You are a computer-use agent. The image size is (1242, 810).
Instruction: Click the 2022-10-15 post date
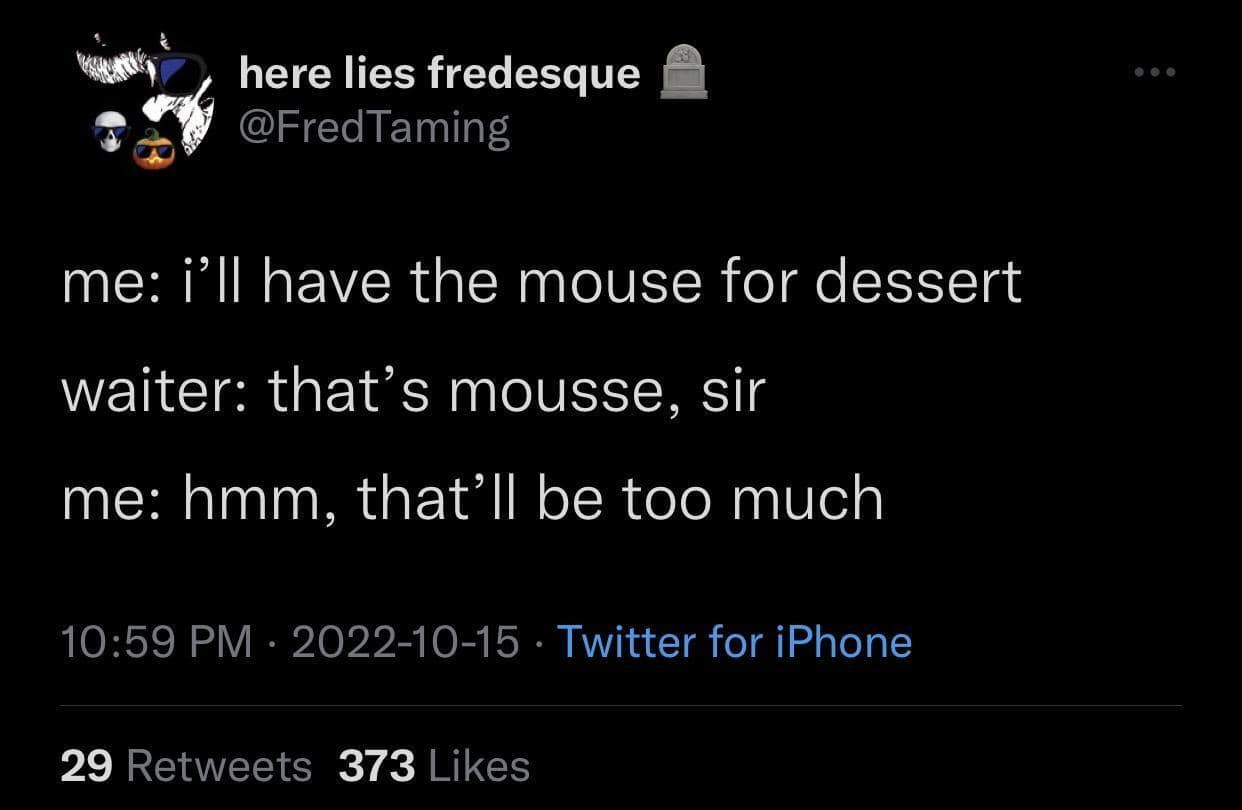point(405,641)
